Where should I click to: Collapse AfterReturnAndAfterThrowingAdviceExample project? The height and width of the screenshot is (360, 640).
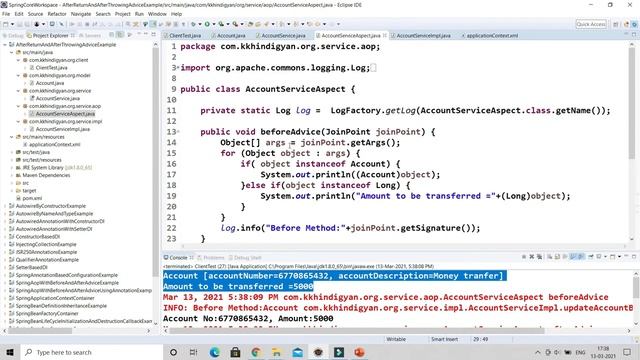[5, 44]
